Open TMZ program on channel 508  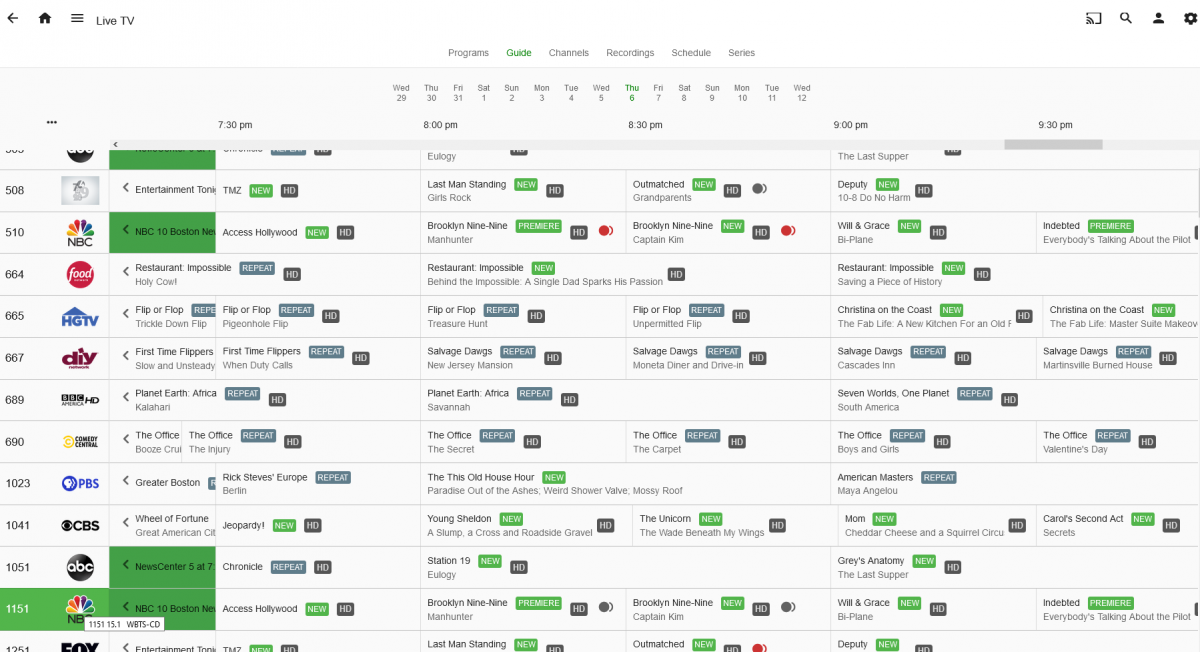318,190
